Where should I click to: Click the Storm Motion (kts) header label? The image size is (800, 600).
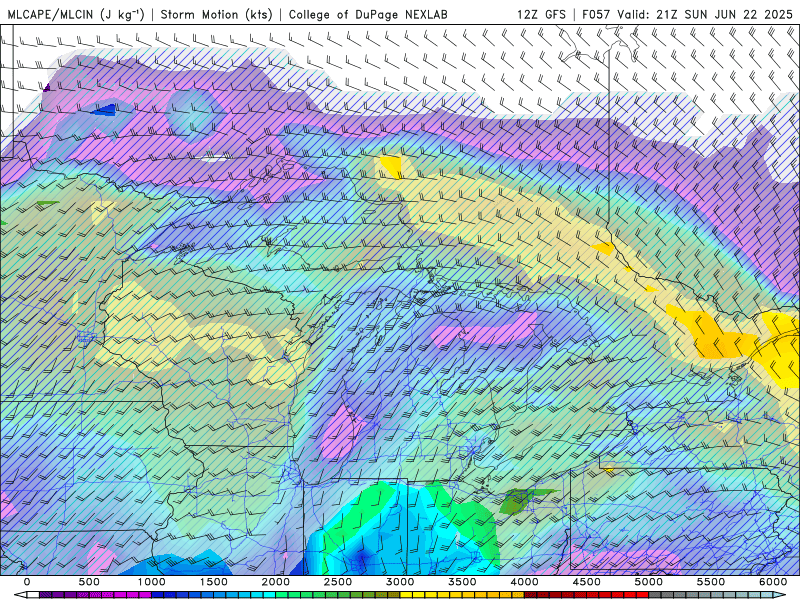pyautogui.click(x=216, y=14)
